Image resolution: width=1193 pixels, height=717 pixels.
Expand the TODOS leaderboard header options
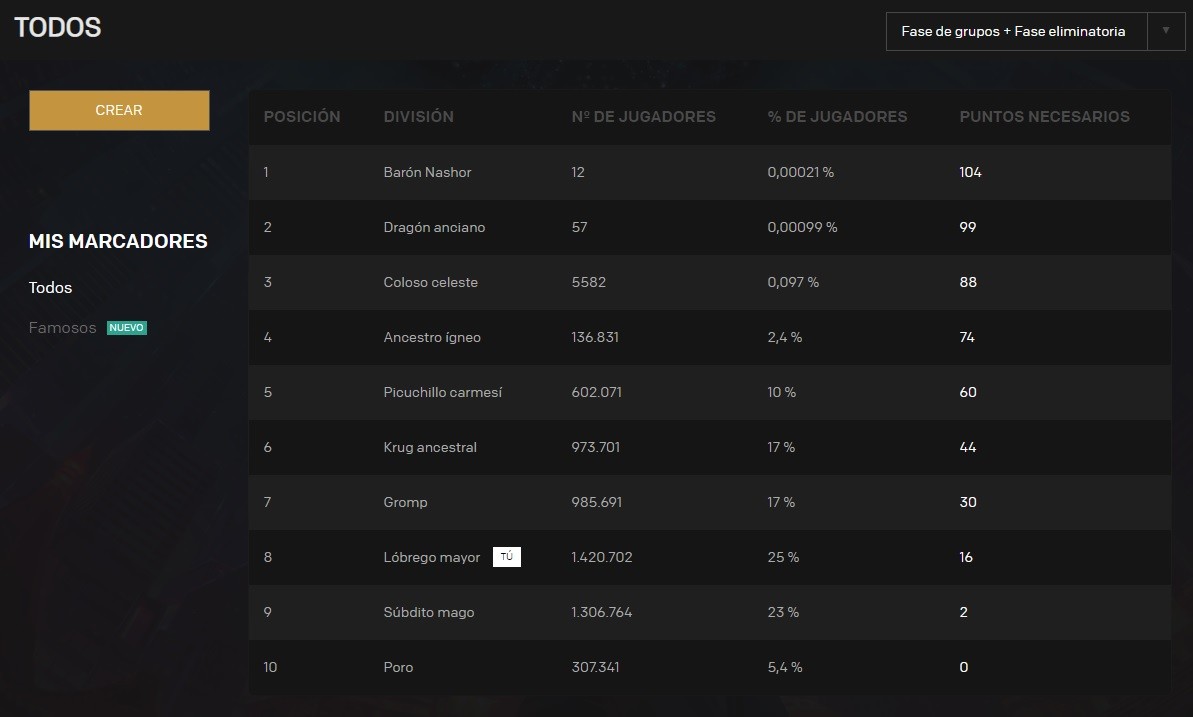click(57, 27)
